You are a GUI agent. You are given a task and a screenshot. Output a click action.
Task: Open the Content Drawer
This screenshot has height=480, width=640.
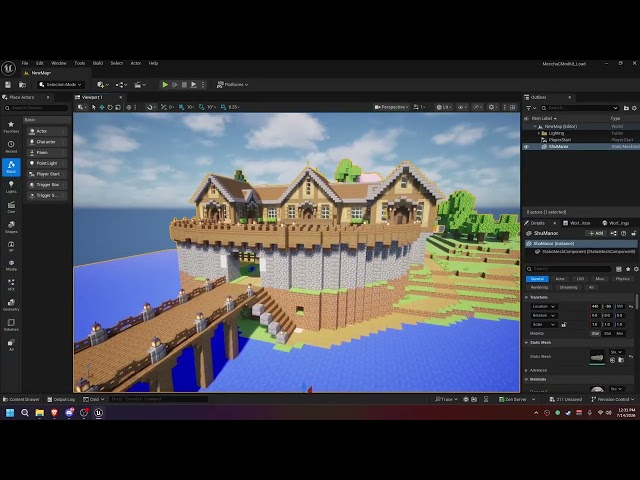(21, 399)
